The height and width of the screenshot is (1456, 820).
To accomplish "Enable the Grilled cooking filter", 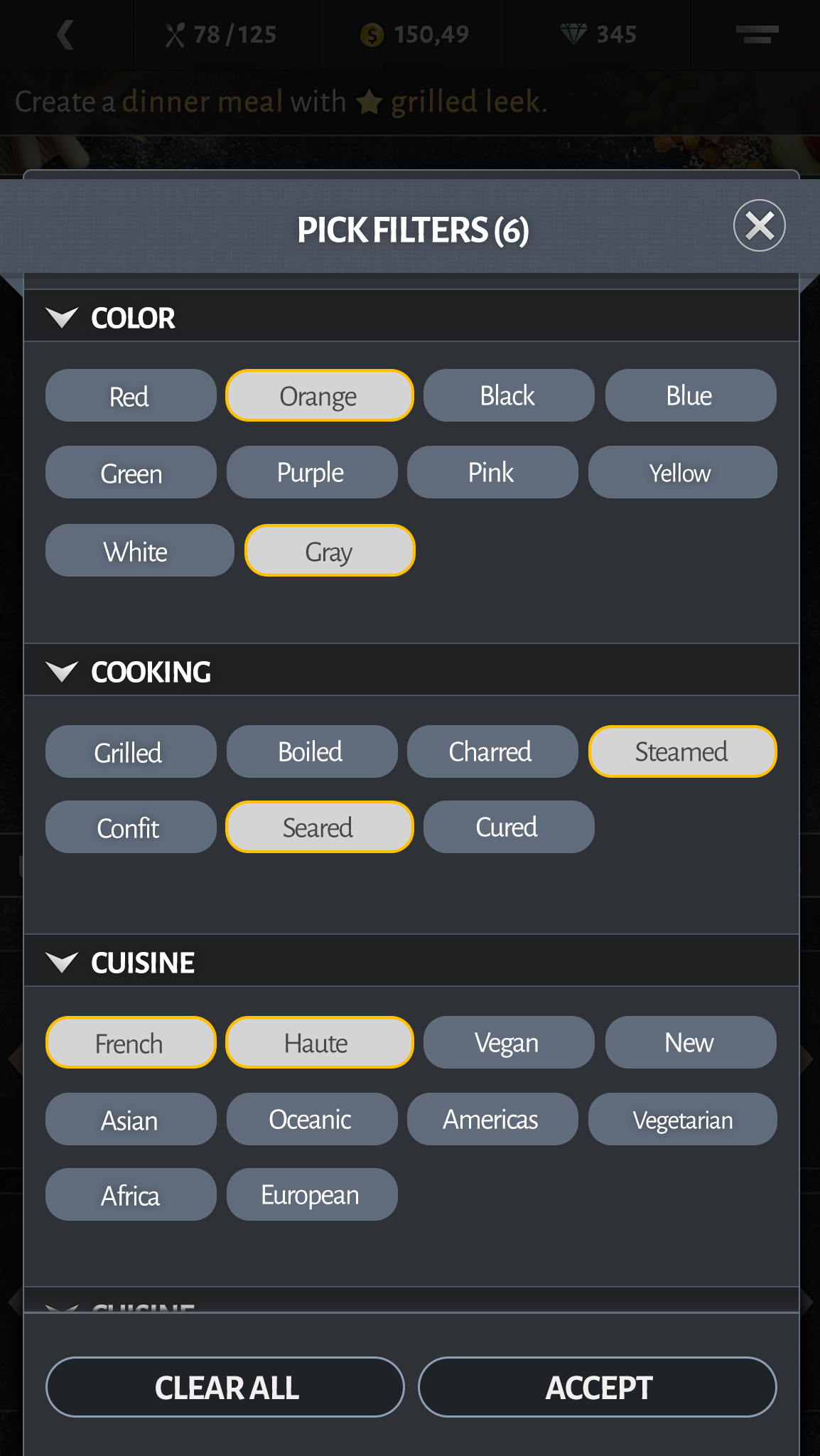I will click(130, 752).
